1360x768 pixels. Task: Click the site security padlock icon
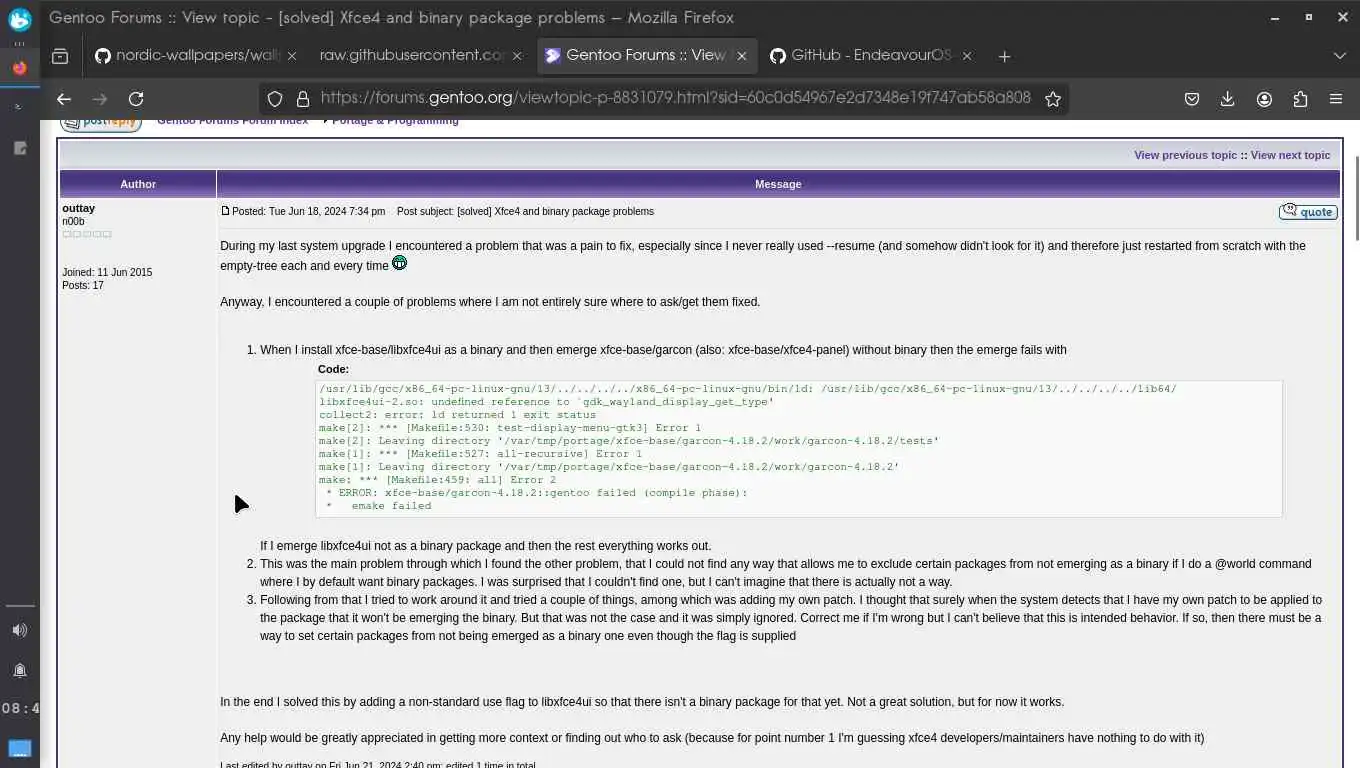(x=301, y=98)
